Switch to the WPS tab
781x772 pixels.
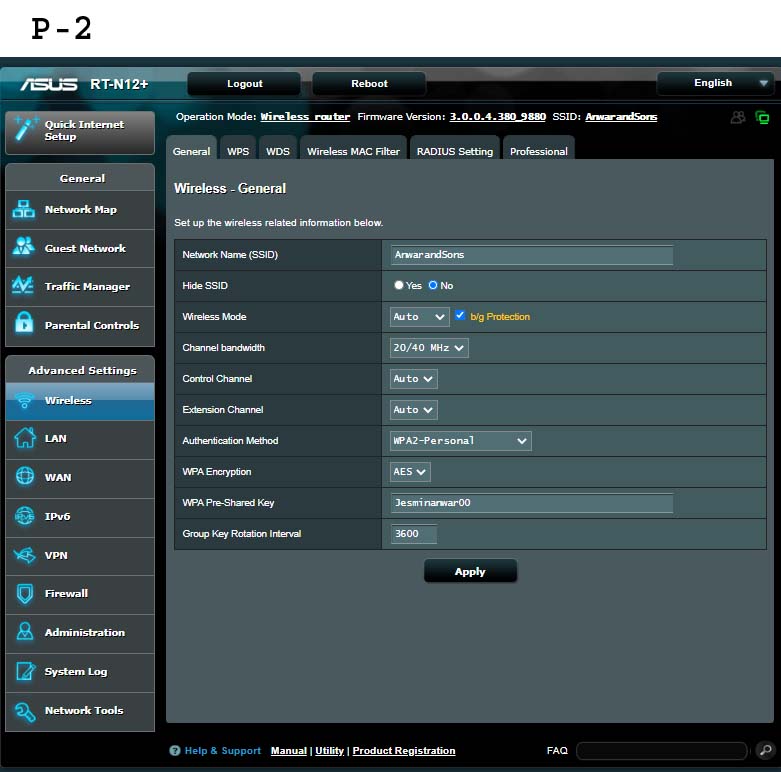(238, 151)
